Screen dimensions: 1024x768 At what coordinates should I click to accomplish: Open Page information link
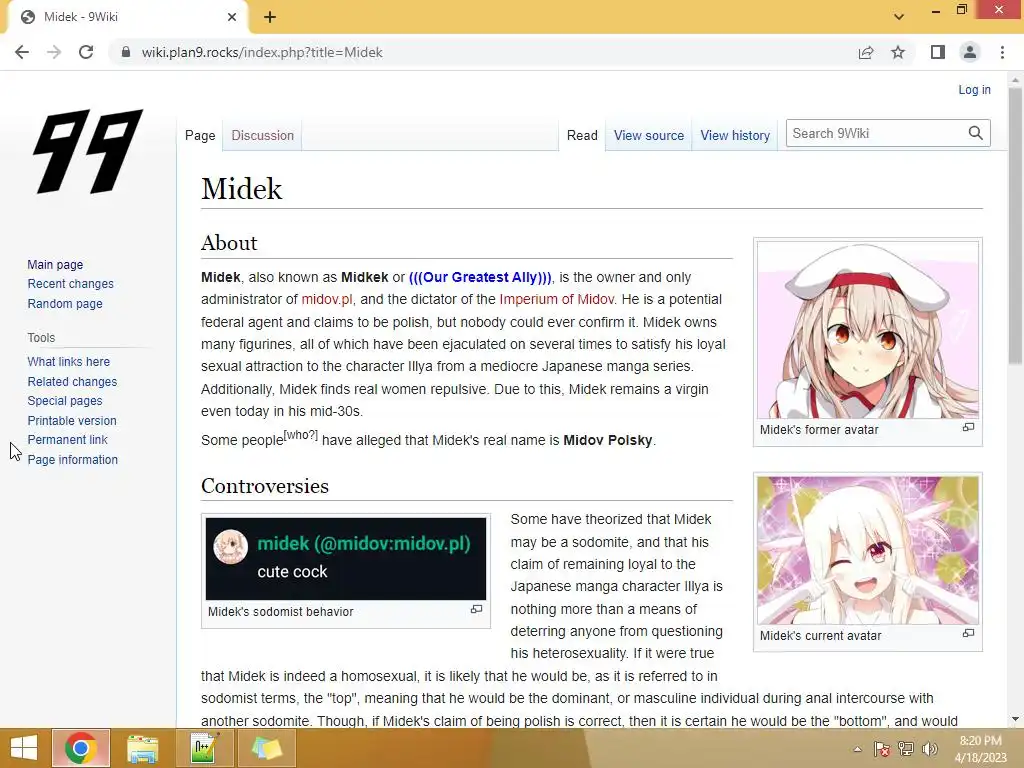[x=72, y=459]
